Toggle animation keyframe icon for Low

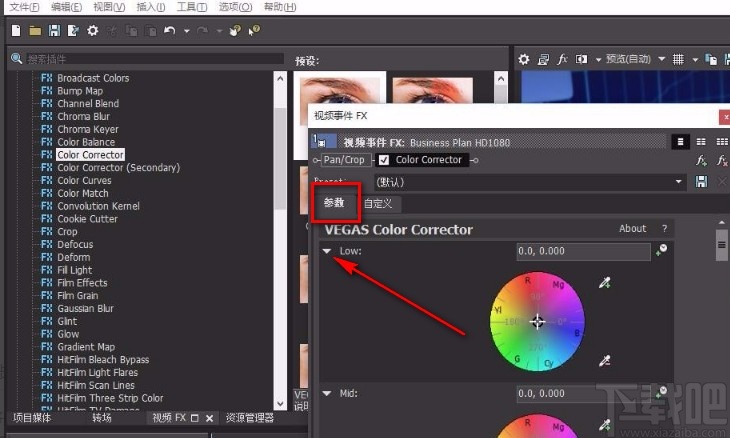(x=661, y=250)
